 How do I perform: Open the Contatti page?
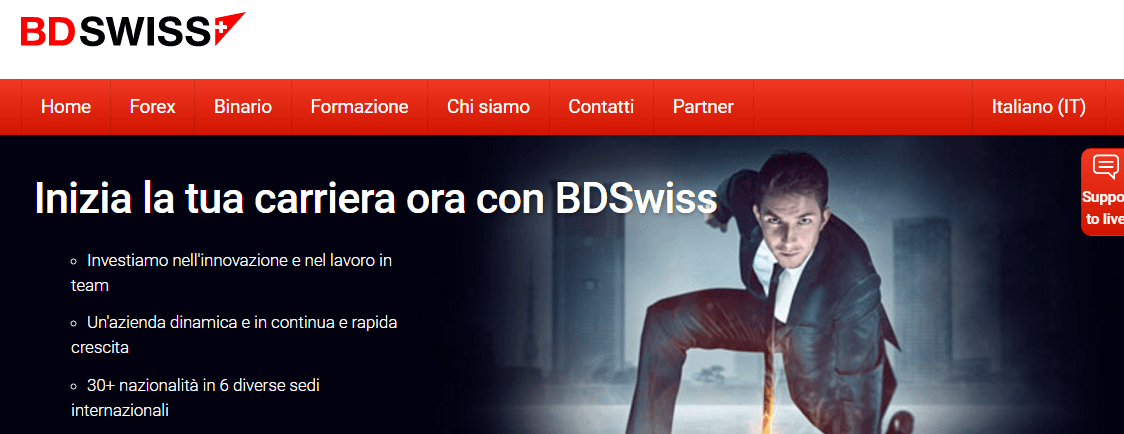point(601,107)
